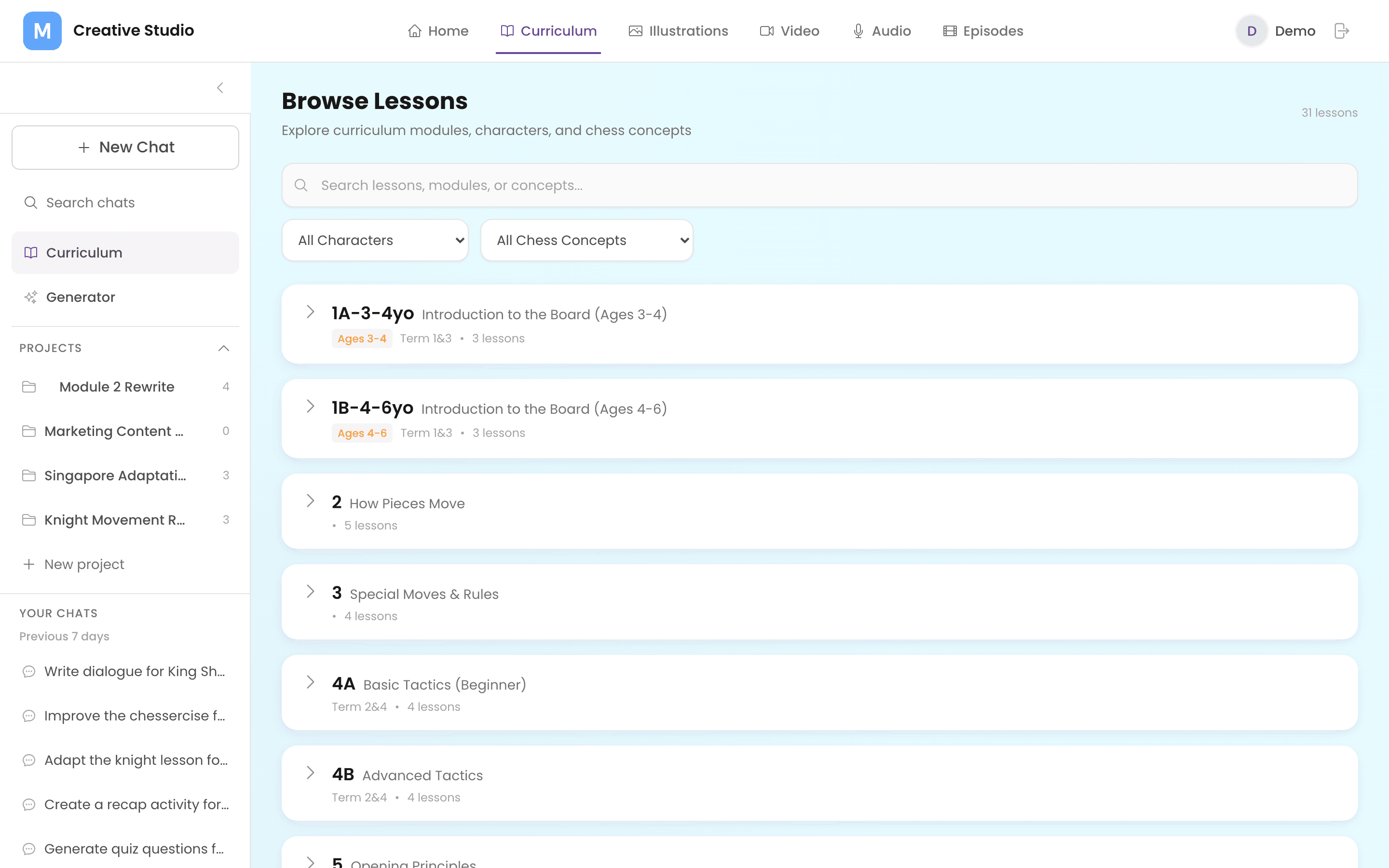Open chat Adapt the knight lesson
1389x868 pixels.
click(x=125, y=760)
